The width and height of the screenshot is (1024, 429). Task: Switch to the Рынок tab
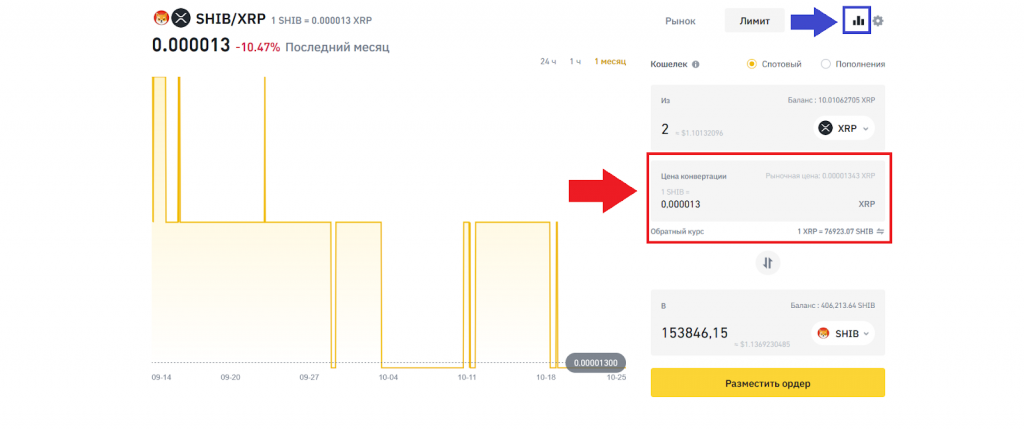680,21
